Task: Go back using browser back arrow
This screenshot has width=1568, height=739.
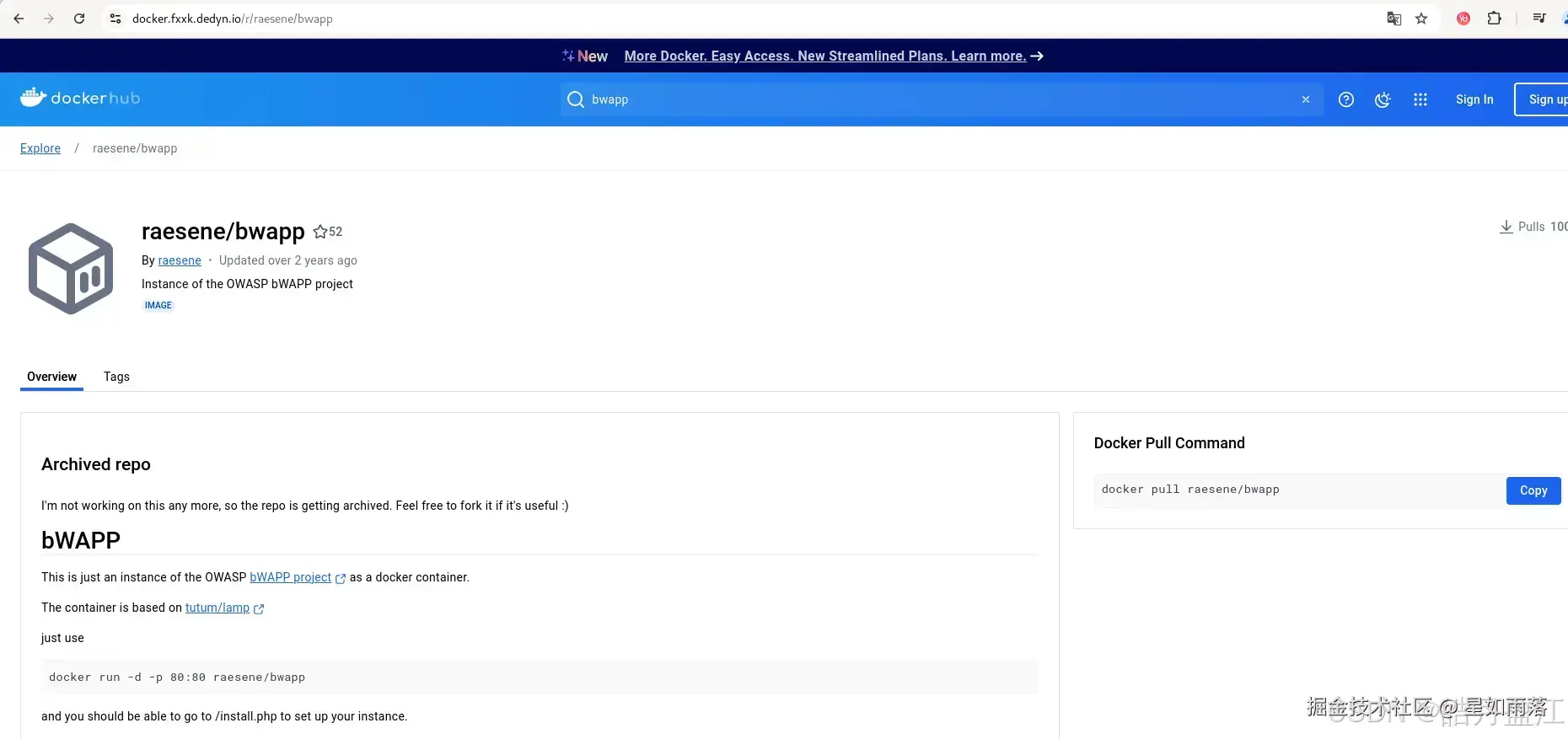Action: point(19,19)
